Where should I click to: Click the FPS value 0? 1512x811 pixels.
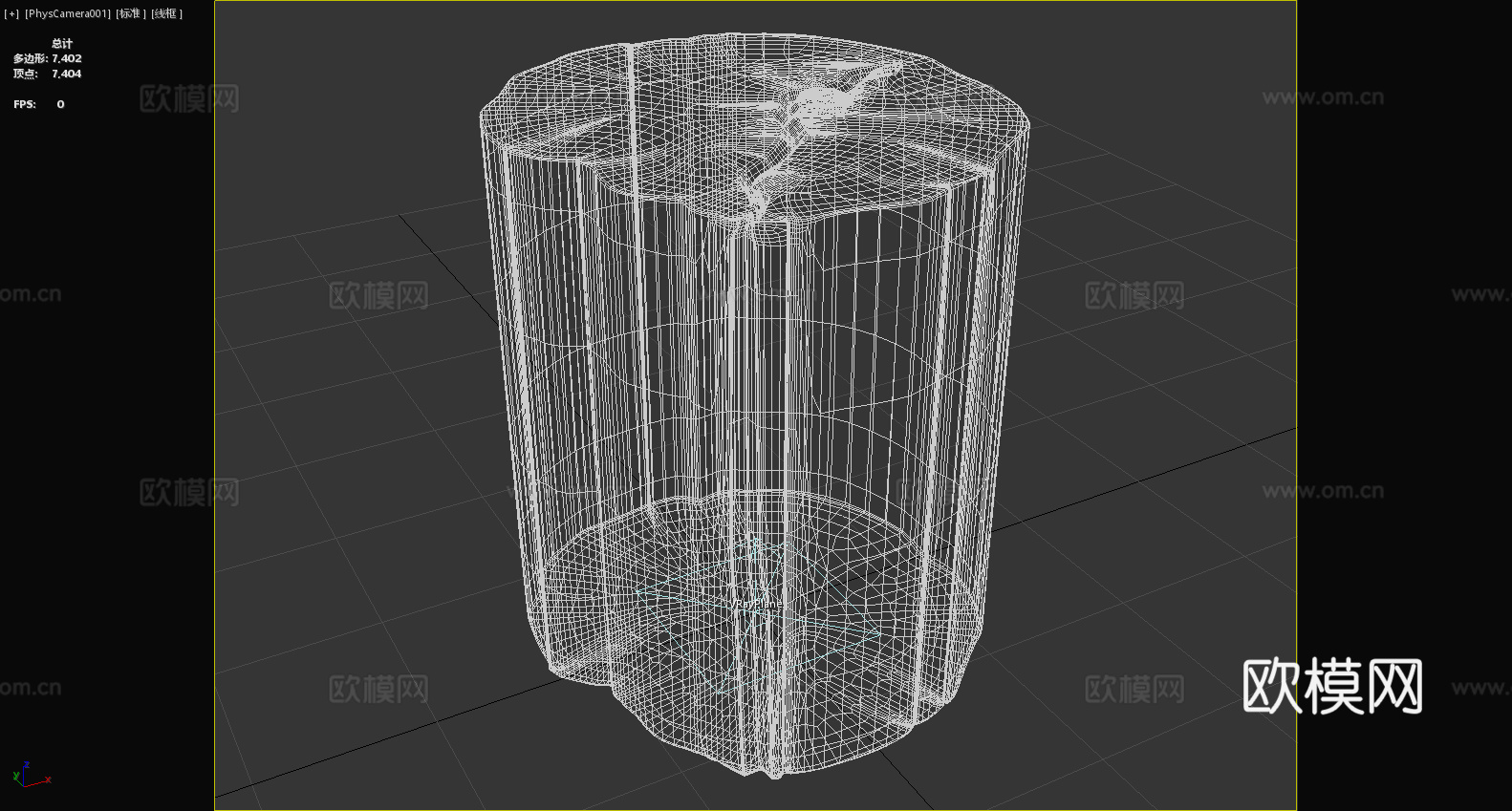point(60,104)
